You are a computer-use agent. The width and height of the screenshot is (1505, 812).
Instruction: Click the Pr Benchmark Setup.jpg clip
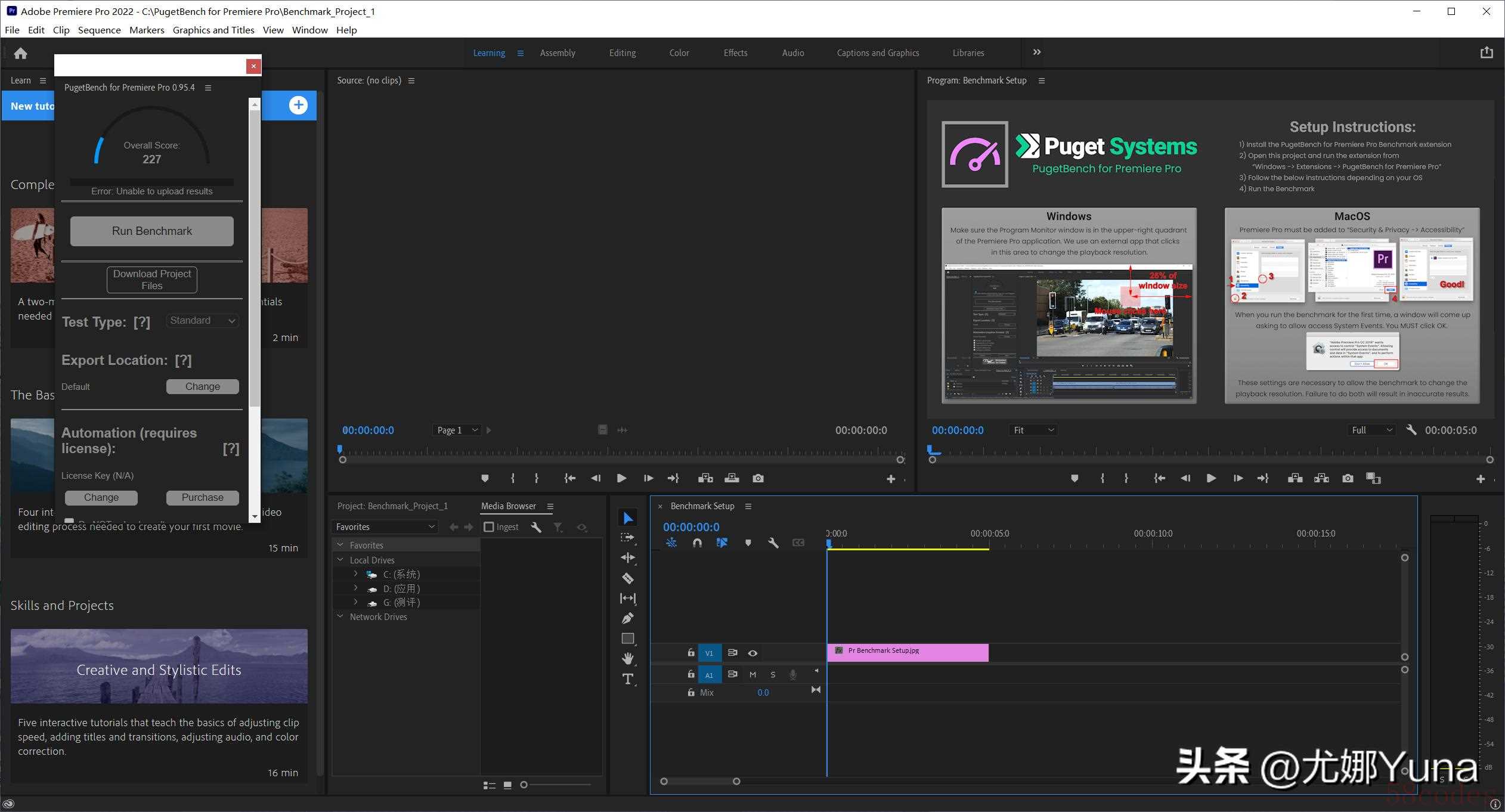(x=908, y=652)
